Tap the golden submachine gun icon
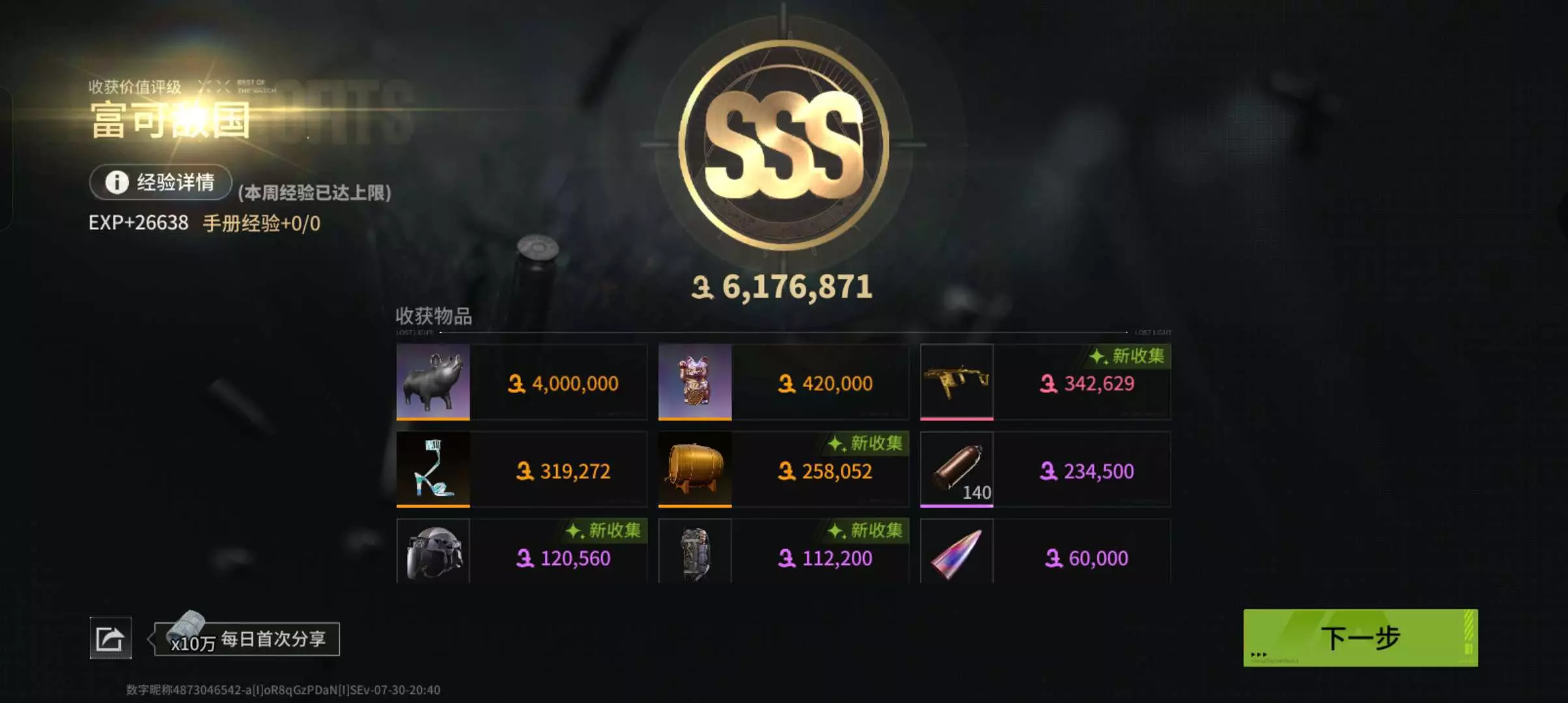1568x703 pixels. click(x=957, y=381)
